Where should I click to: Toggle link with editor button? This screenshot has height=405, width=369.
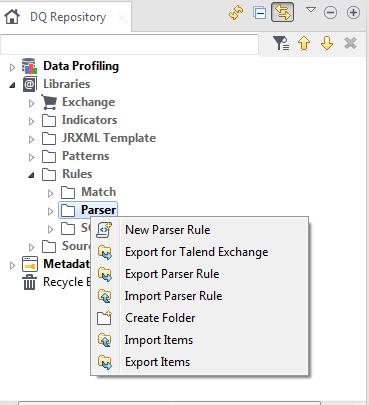282,12
